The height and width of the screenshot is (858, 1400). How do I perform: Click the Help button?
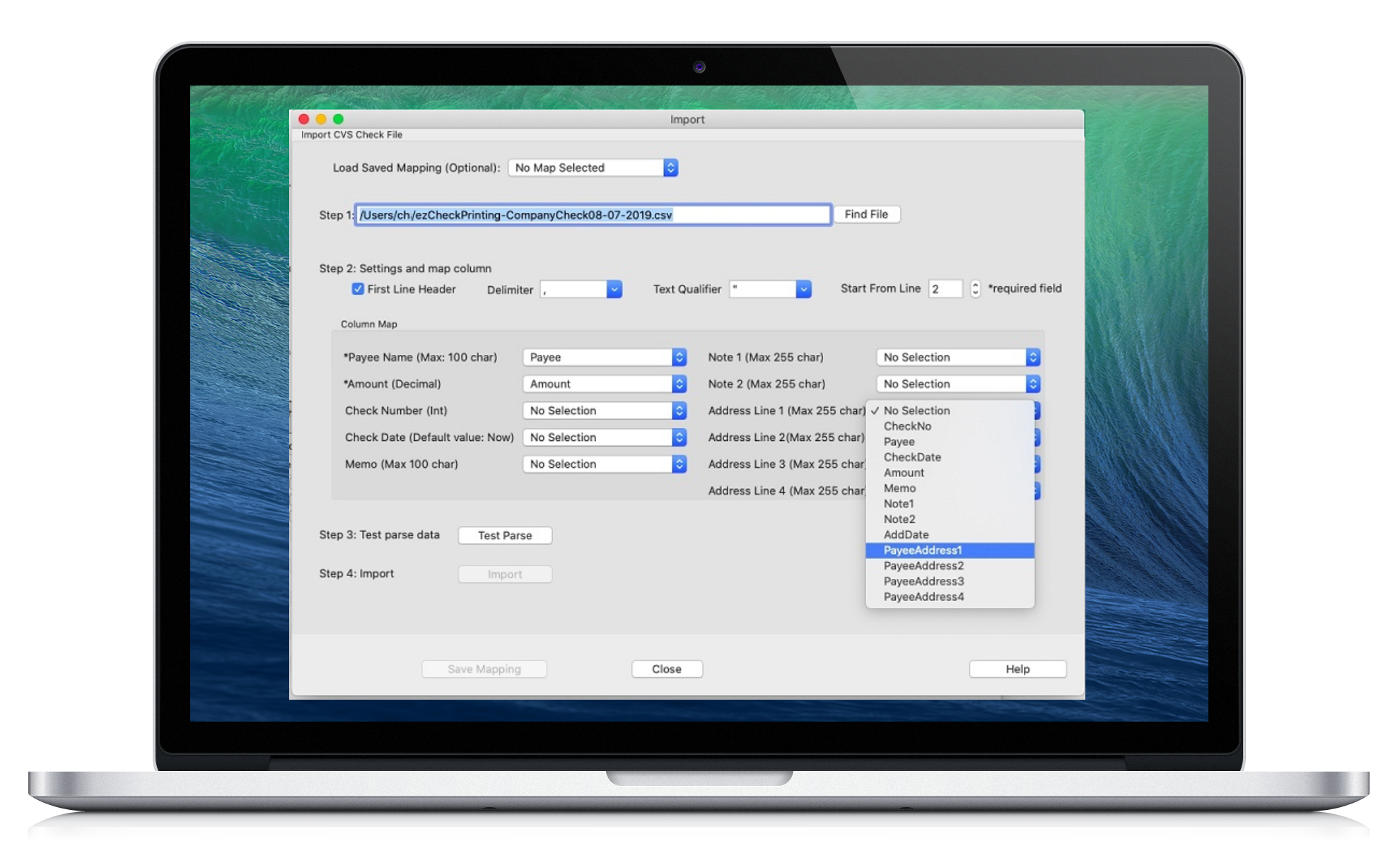coord(1017,669)
